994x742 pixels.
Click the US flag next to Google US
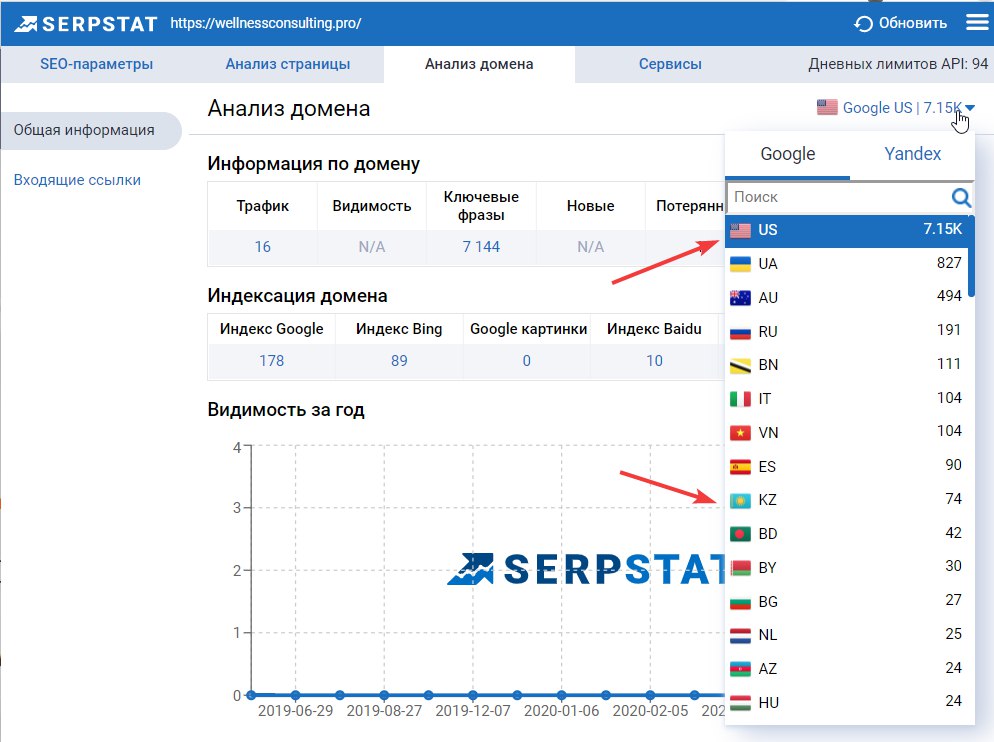coord(827,107)
